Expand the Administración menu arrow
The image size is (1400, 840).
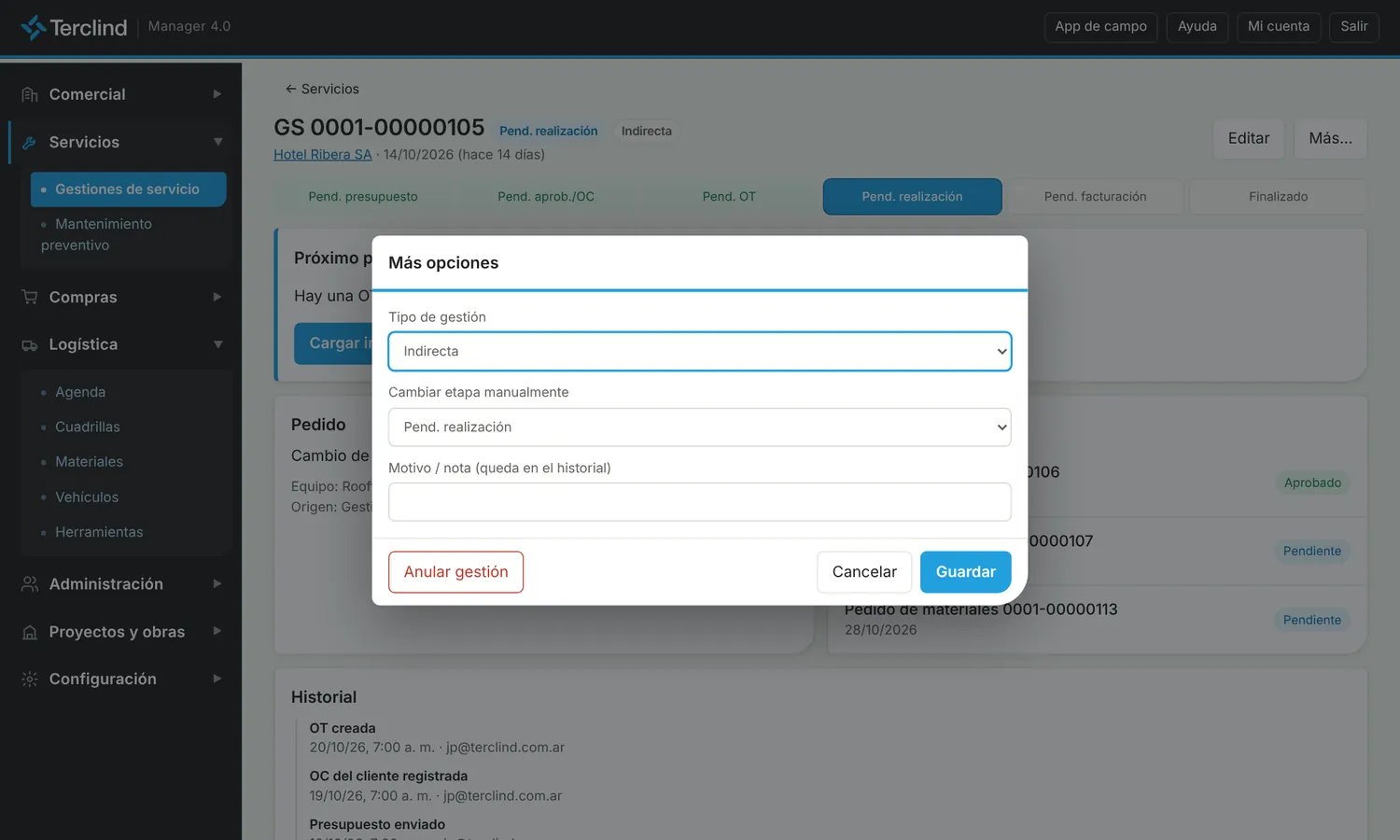(217, 584)
